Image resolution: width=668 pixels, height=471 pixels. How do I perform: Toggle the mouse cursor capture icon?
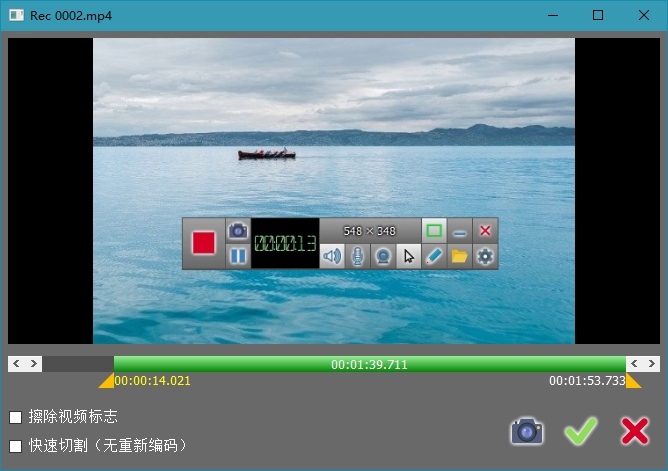pyautogui.click(x=409, y=256)
